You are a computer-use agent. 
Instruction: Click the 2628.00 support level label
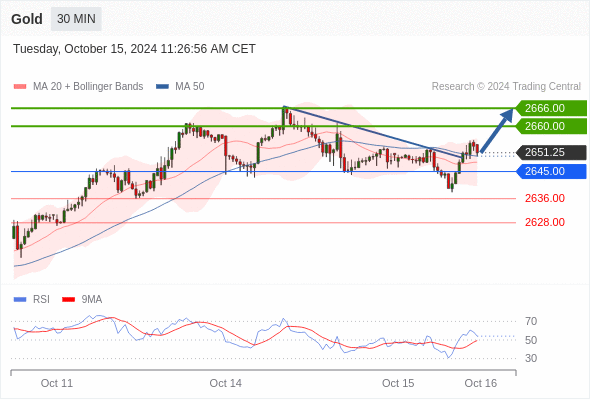coord(544,222)
